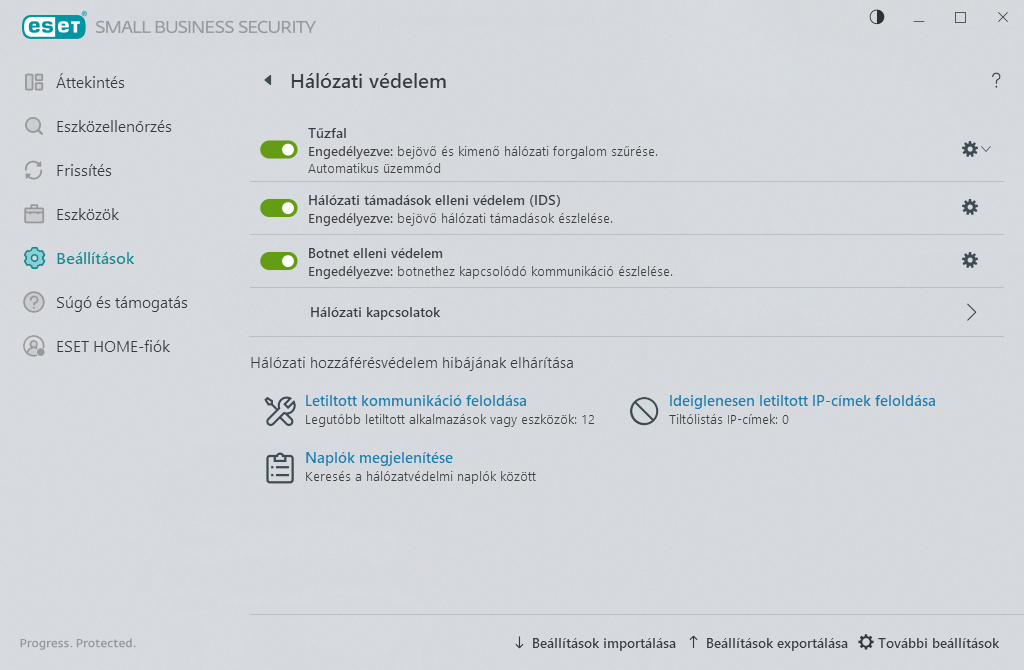
Task: Click Ideiglenesen letiltott IP-címek feloldása
Action: [802, 401]
